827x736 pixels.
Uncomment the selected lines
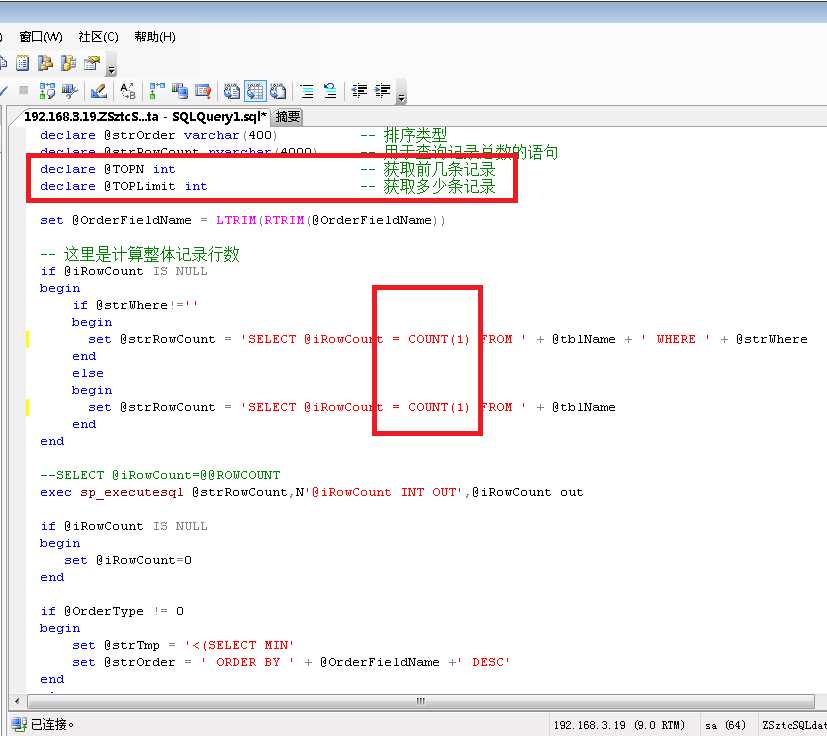click(x=330, y=91)
